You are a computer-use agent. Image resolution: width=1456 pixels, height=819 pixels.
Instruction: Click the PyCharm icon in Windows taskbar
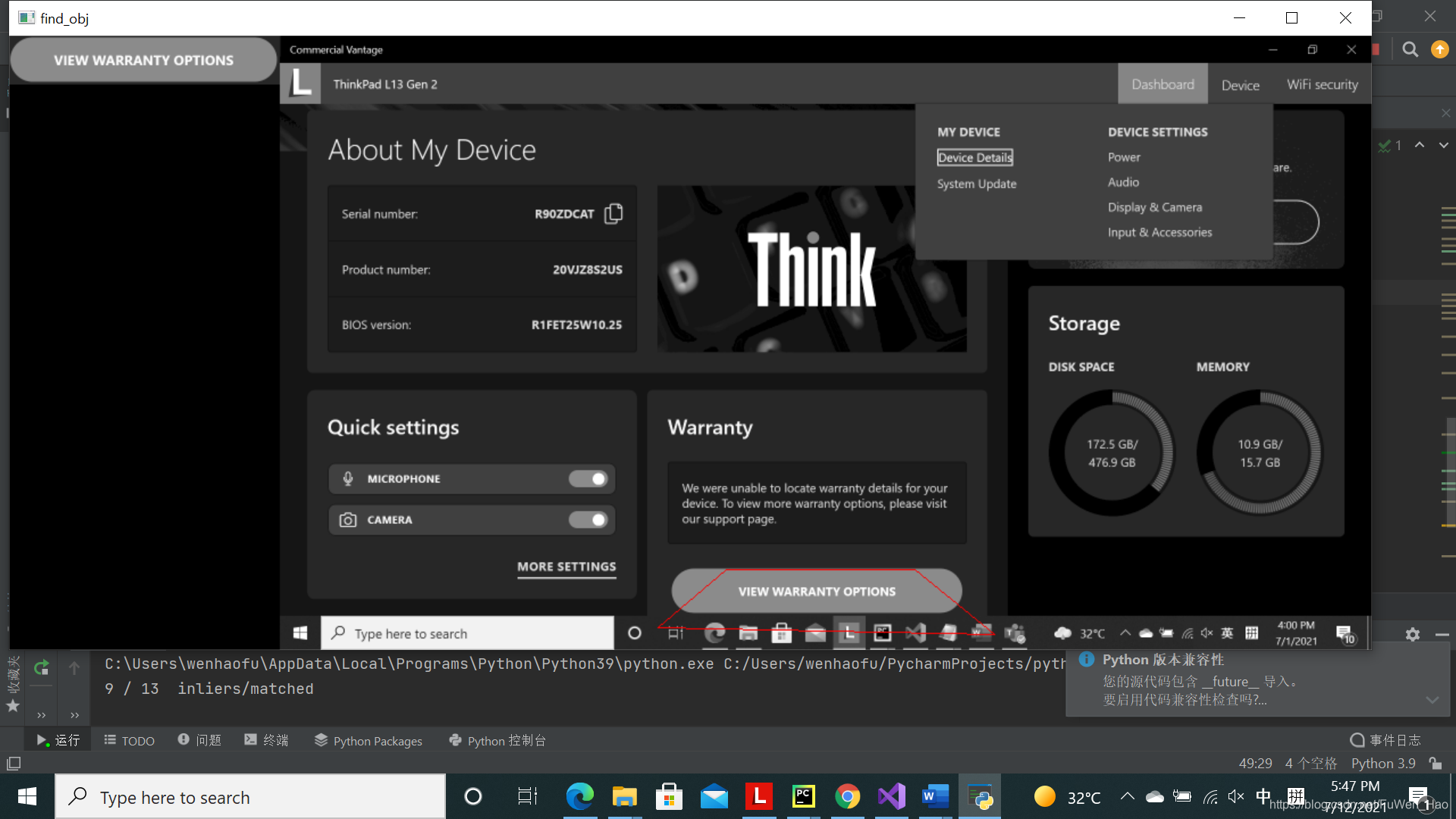pyautogui.click(x=803, y=796)
